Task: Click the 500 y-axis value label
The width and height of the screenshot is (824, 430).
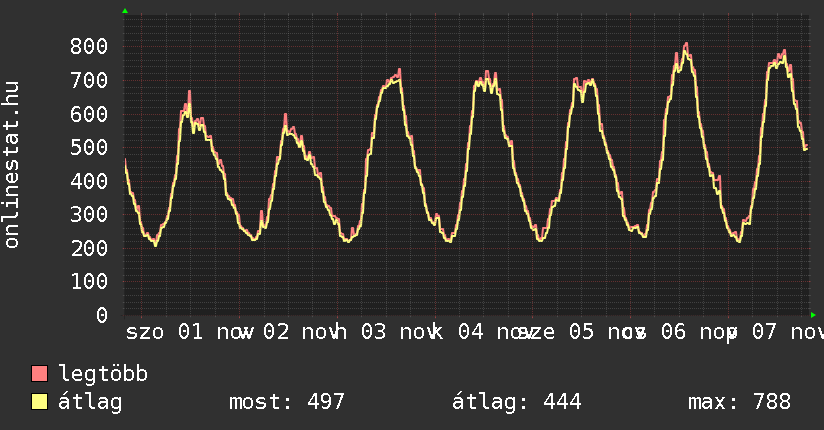Action: click(89, 147)
